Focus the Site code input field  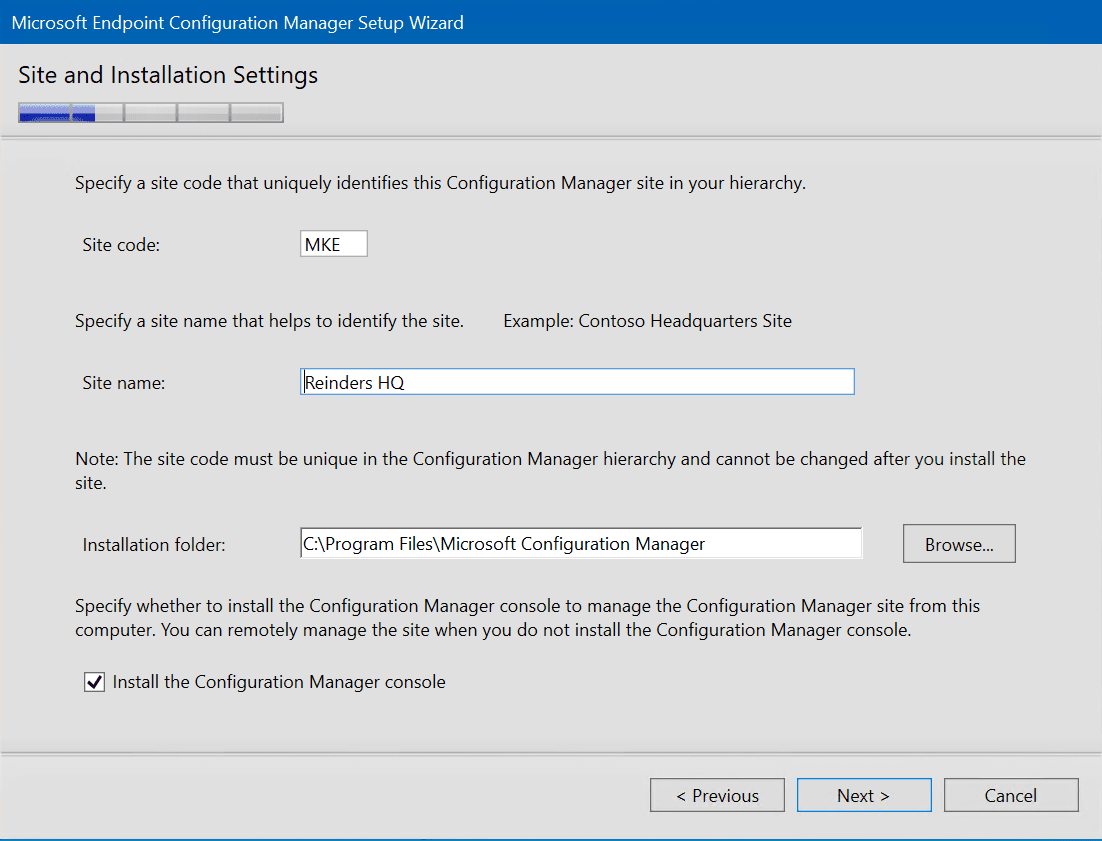pos(333,243)
